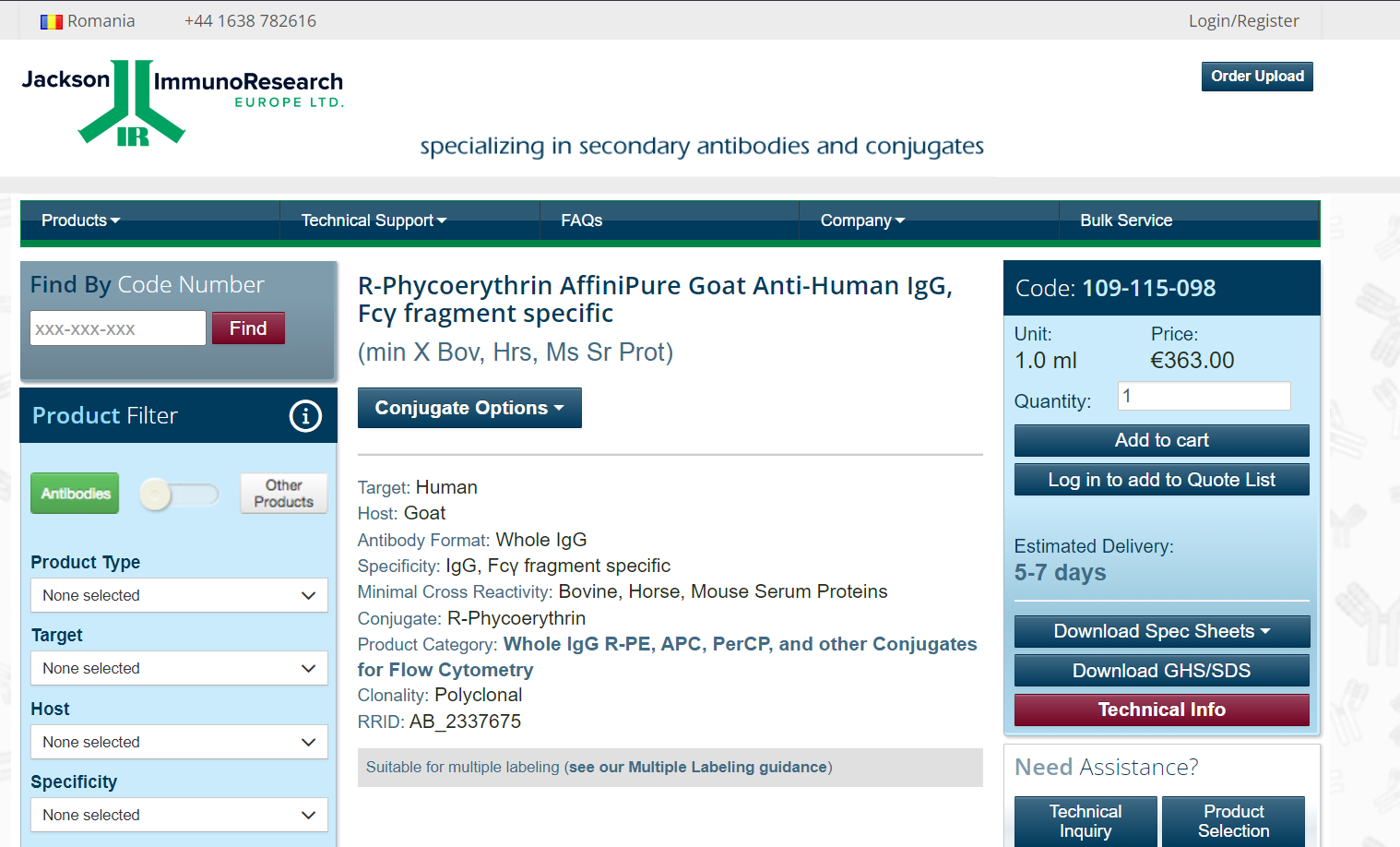Click the estimated delivery 5-7 days text
Viewport: 1400px width, 847px height.
point(1060,573)
